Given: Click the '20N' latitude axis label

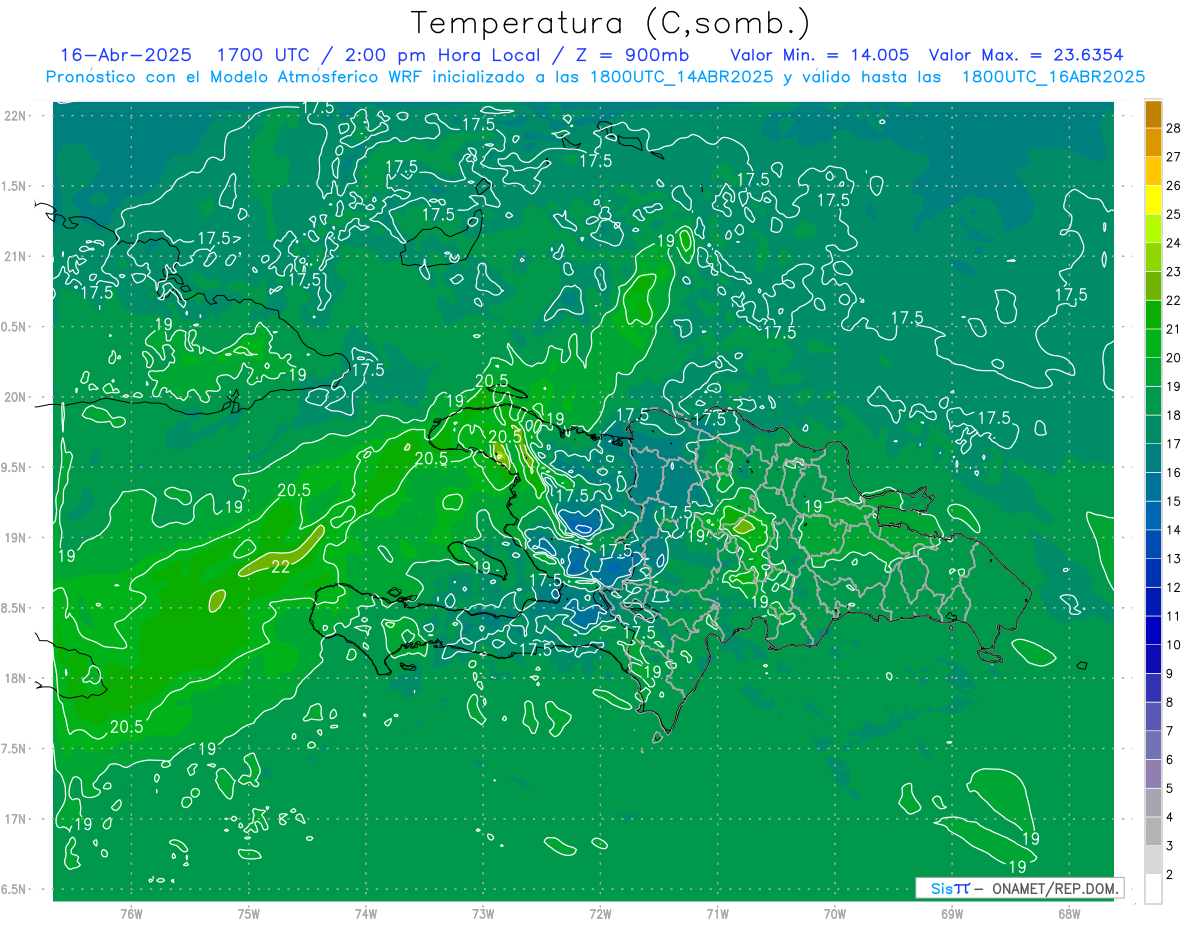Looking at the screenshot, I should point(15,397).
